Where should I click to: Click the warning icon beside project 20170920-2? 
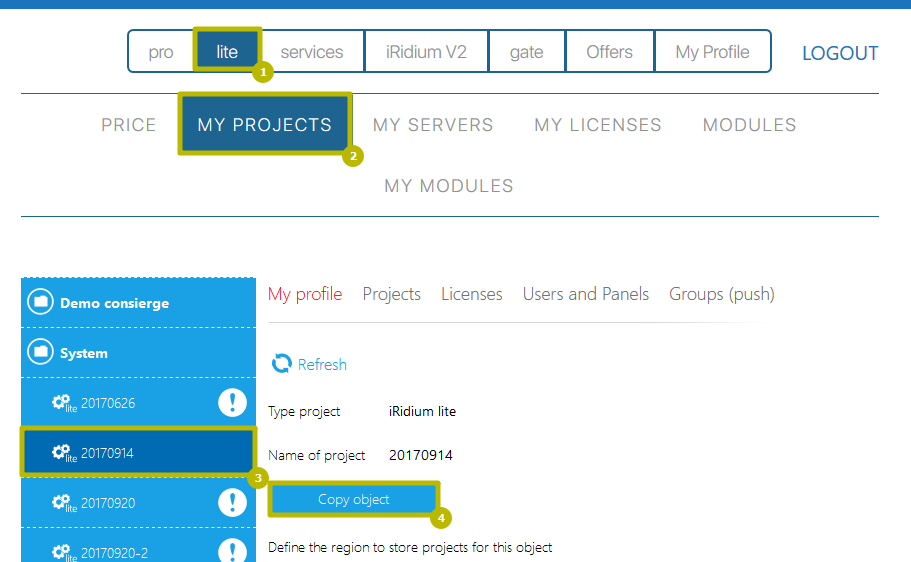(232, 550)
